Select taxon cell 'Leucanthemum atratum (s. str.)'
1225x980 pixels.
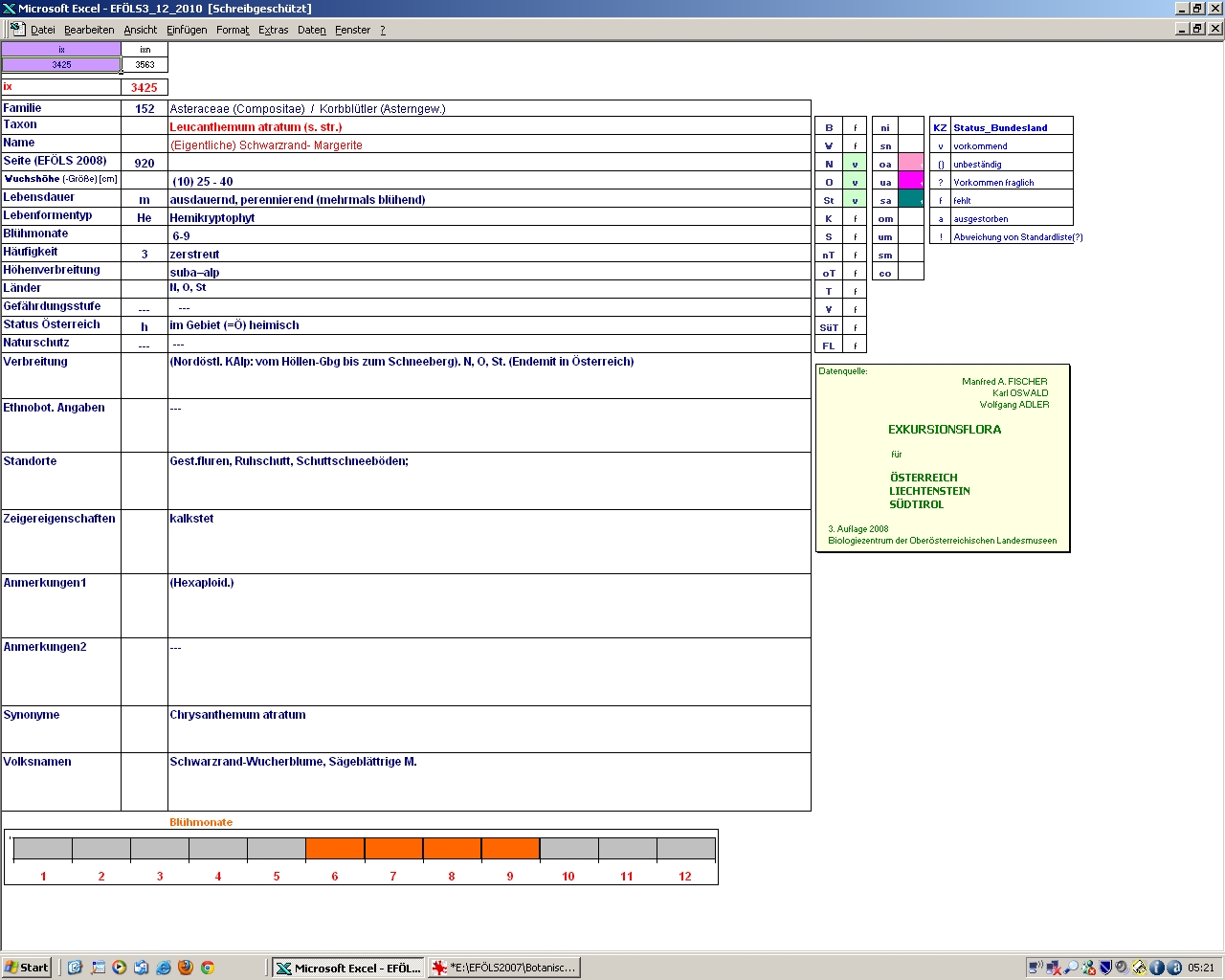pos(489,126)
